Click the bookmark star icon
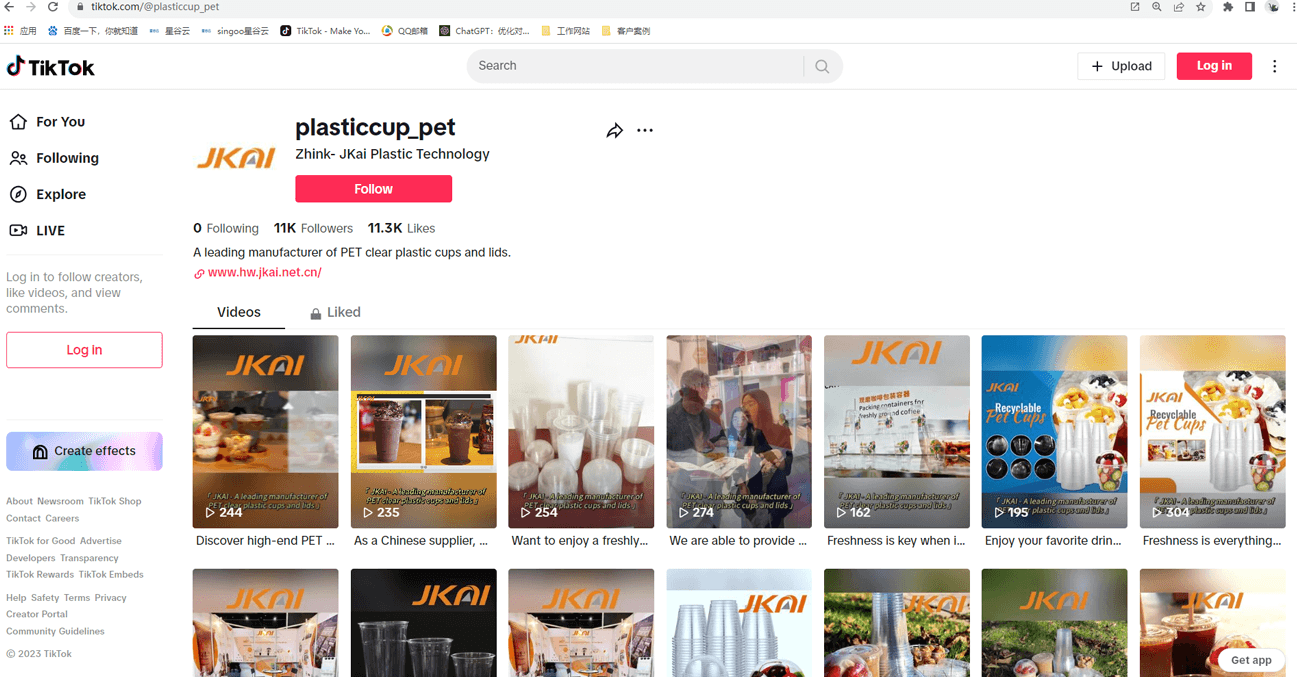The height and width of the screenshot is (677, 1297). coord(1201,7)
